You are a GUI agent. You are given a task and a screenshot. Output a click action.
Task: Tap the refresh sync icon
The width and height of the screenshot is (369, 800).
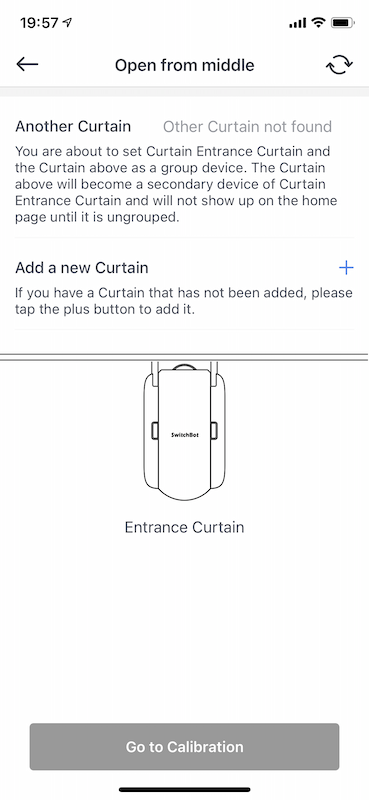(339, 65)
